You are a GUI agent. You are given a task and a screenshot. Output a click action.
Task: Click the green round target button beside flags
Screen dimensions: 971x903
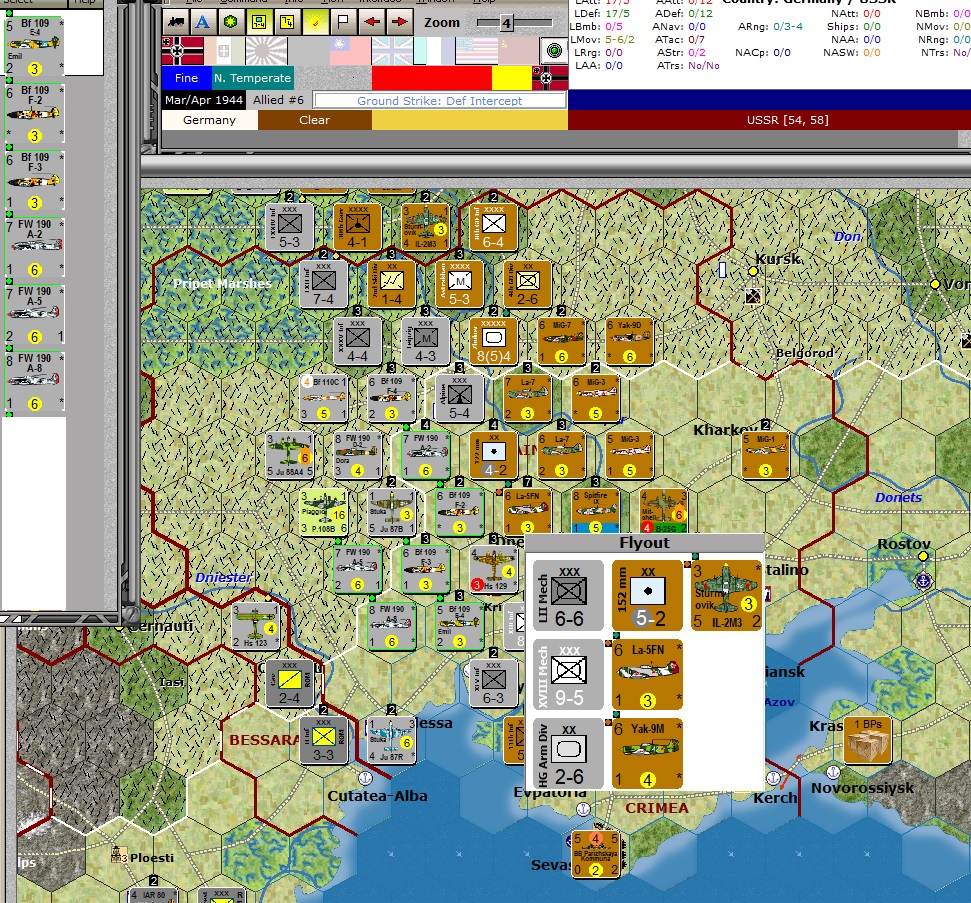coord(554,51)
